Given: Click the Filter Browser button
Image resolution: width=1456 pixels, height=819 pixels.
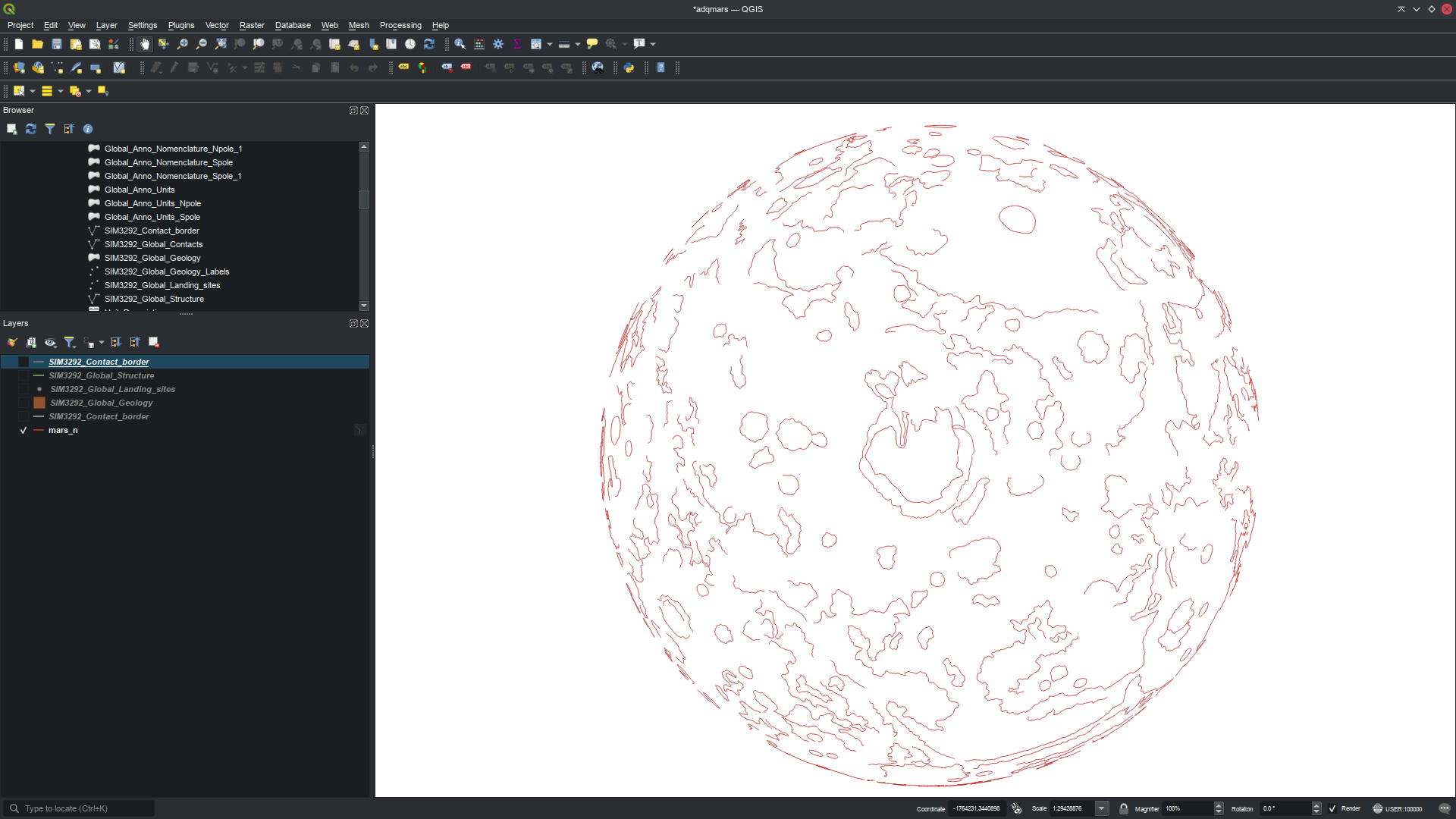Looking at the screenshot, I should [49, 129].
